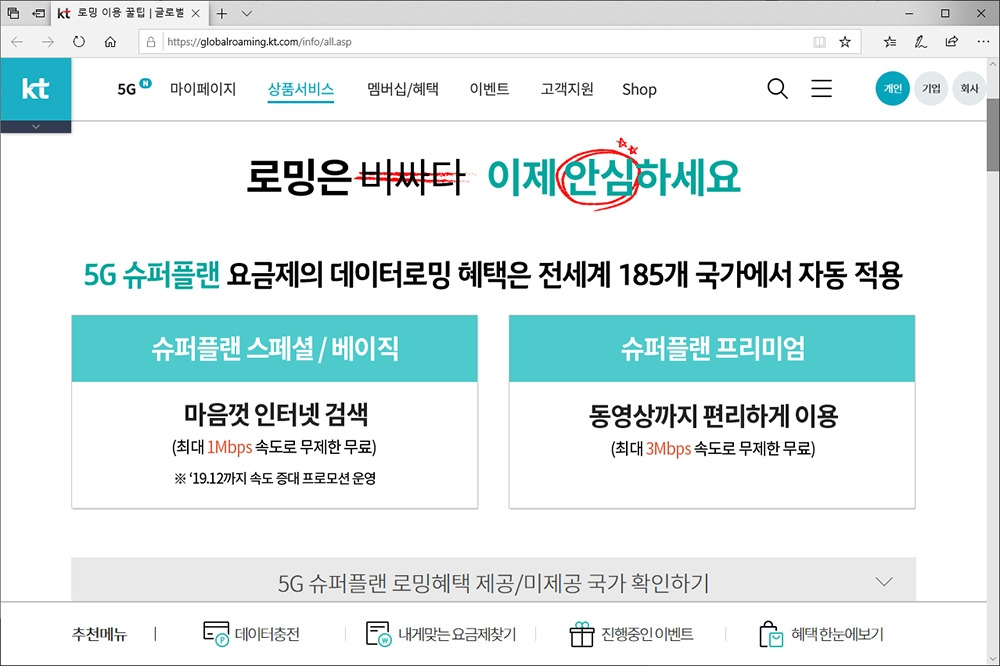
Task: Click the Share page icon
Action: tap(952, 42)
